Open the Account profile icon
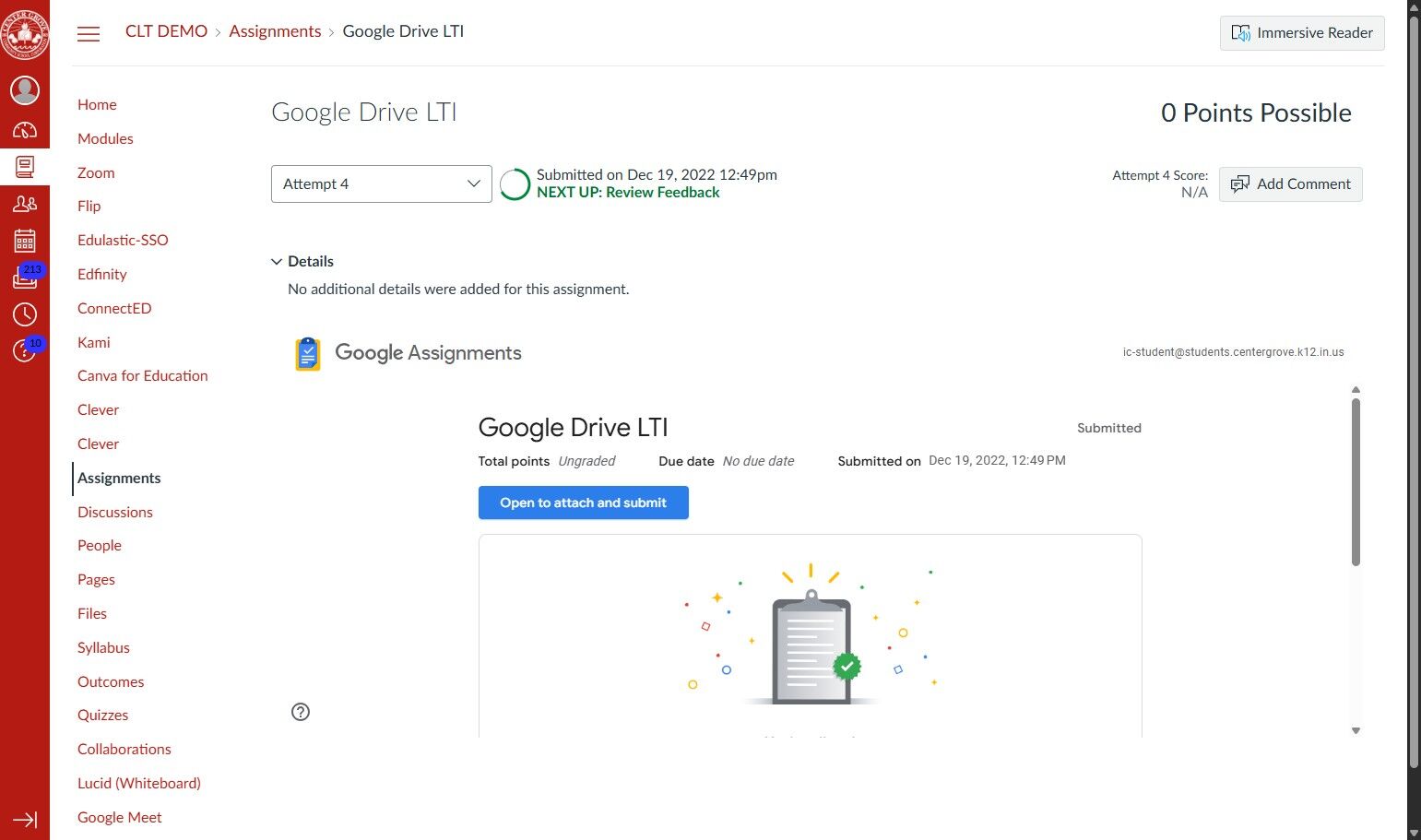 point(25,90)
